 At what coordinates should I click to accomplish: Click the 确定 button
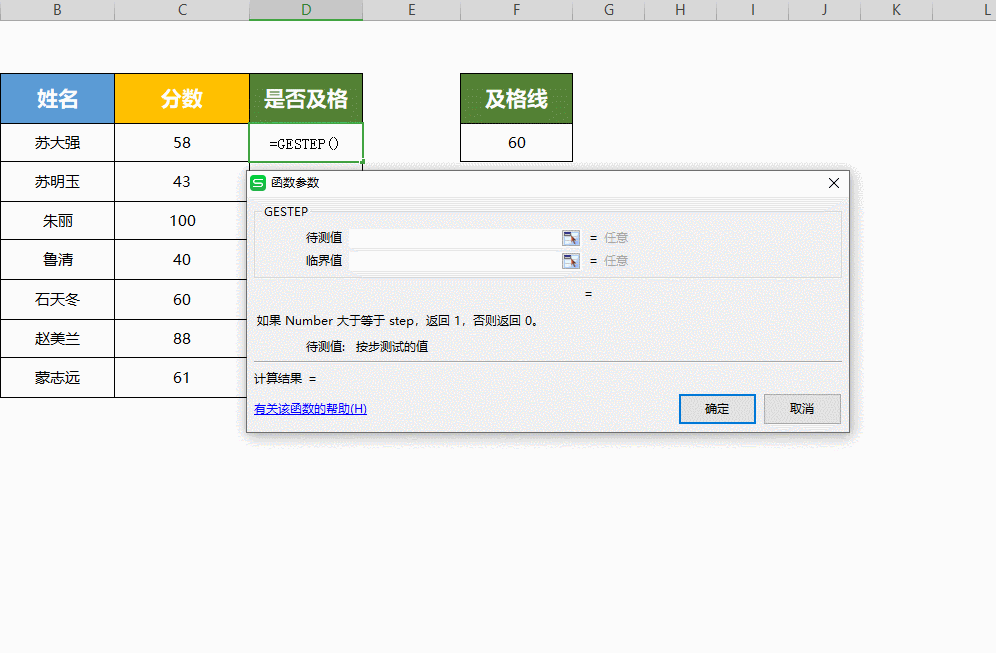(717, 409)
